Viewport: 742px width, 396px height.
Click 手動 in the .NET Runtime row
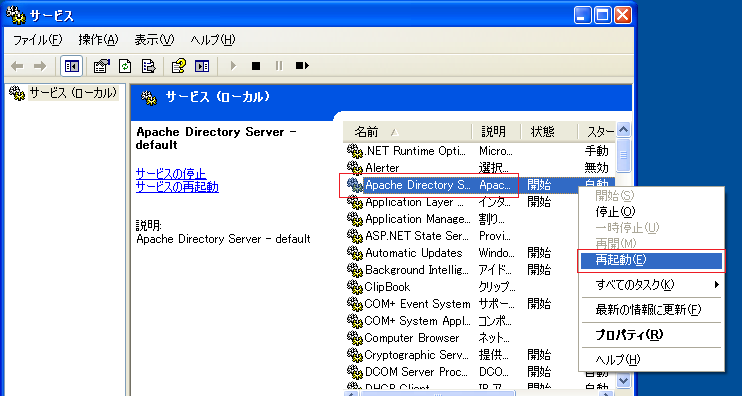pos(596,151)
